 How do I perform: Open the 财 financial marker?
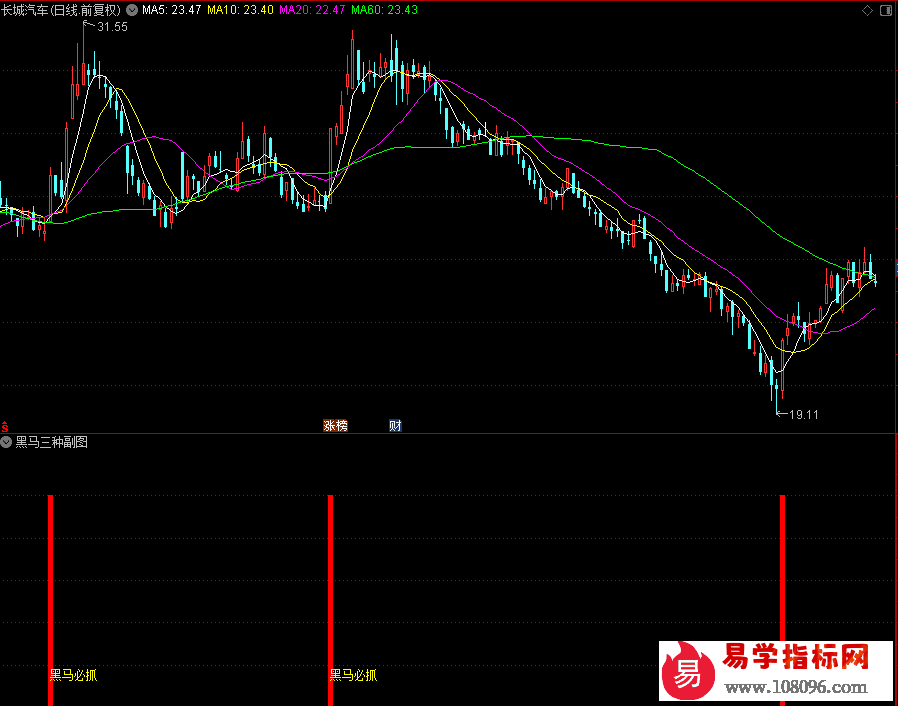pos(395,425)
